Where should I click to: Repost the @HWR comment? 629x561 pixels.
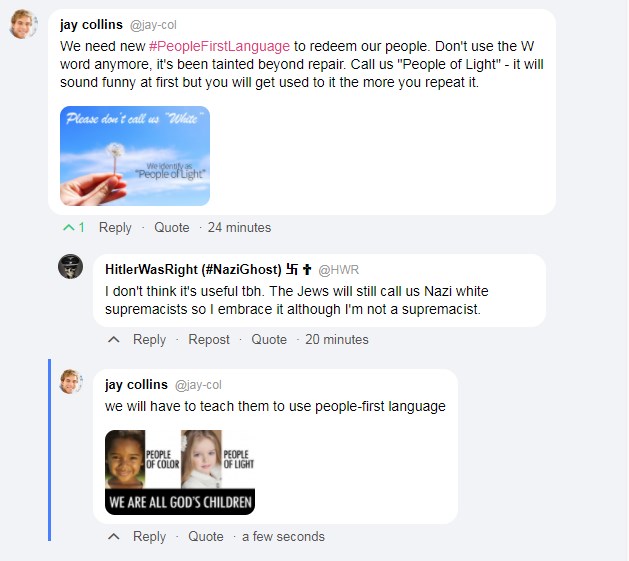pyautogui.click(x=209, y=339)
